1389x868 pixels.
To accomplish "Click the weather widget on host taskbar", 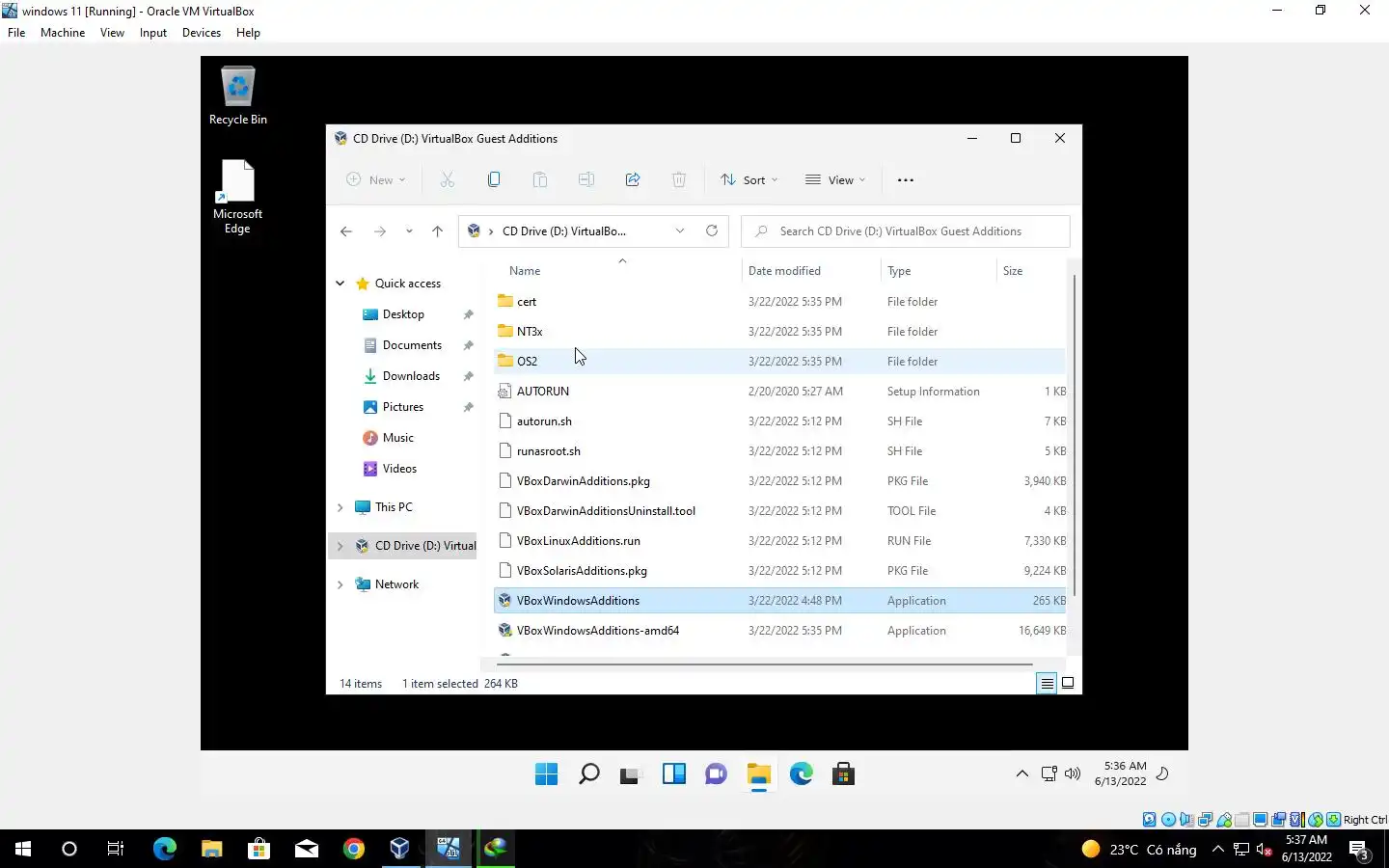I will (x=1139, y=850).
